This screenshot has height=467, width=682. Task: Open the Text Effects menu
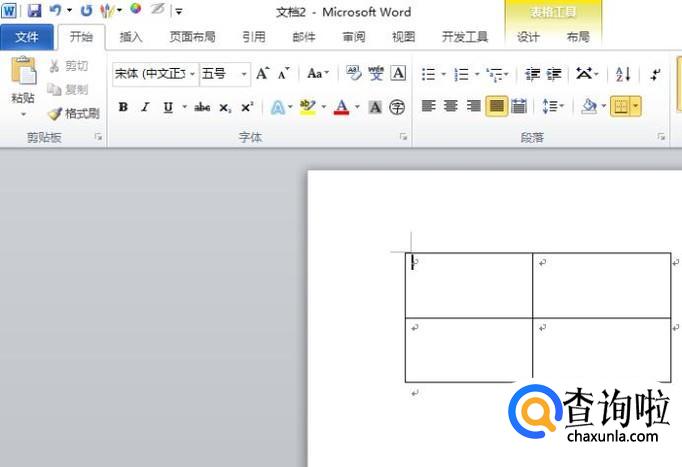point(281,107)
